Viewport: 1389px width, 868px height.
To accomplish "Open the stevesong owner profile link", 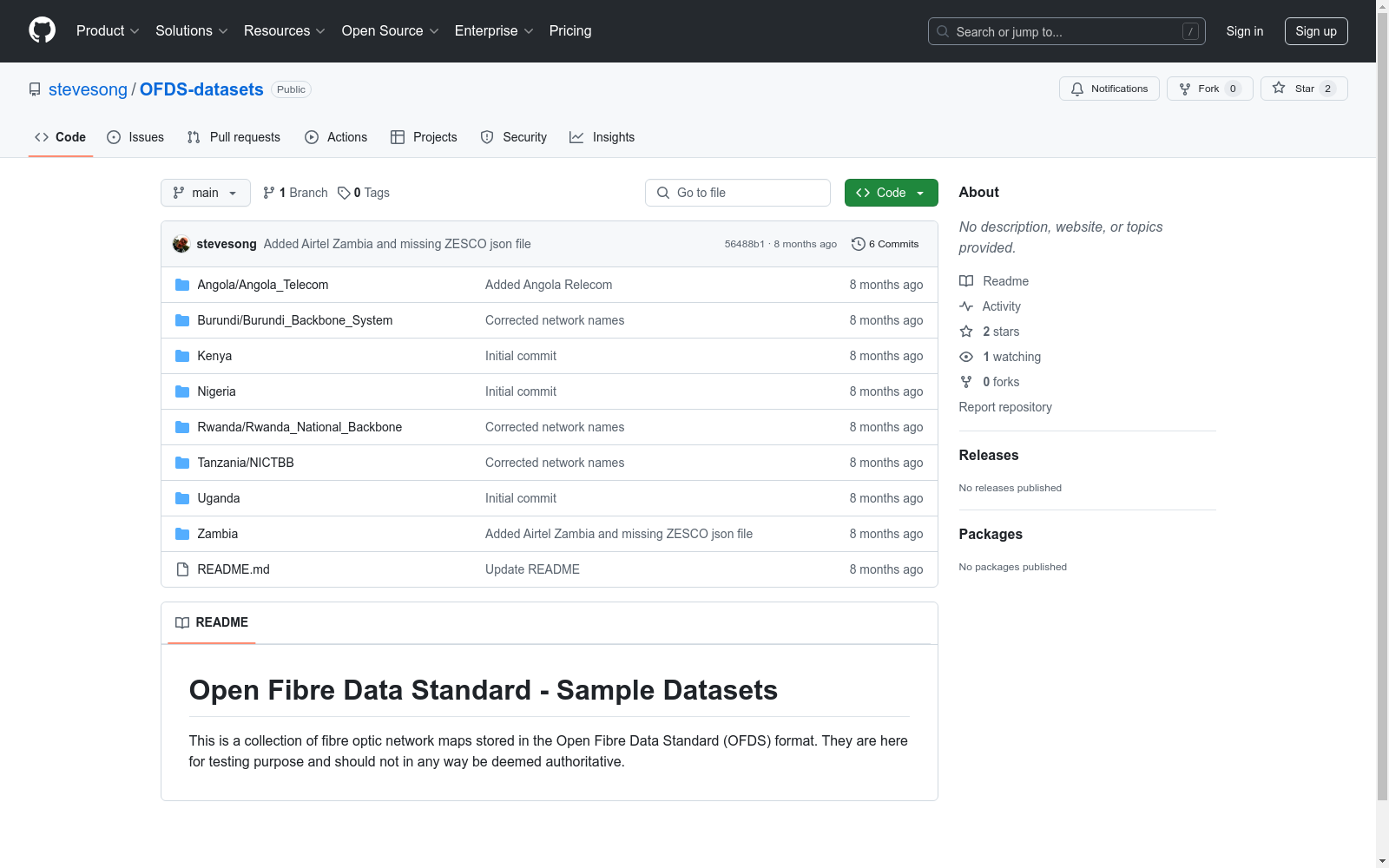I will (88, 89).
